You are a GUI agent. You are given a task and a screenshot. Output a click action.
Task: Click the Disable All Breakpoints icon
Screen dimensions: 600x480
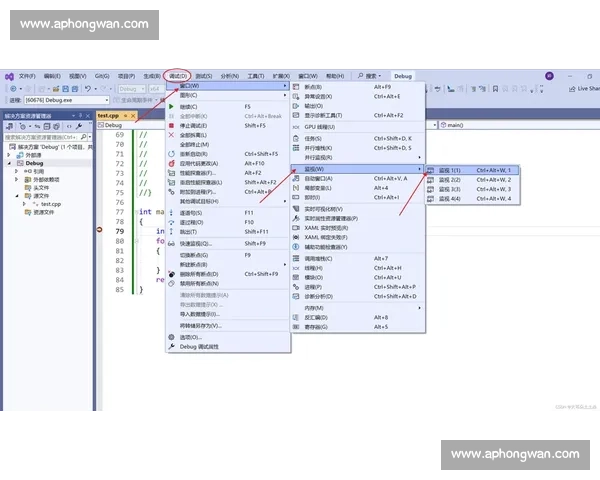coord(171,284)
